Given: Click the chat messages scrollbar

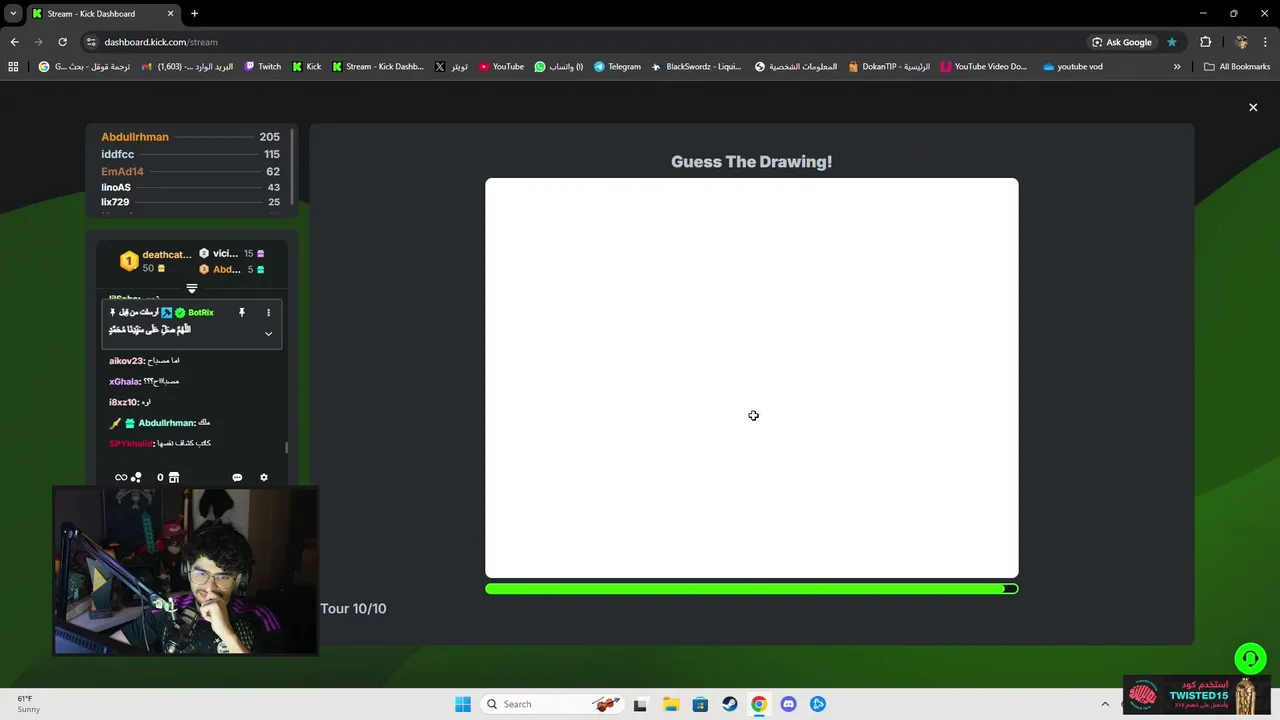Looking at the screenshot, I should 287,448.
